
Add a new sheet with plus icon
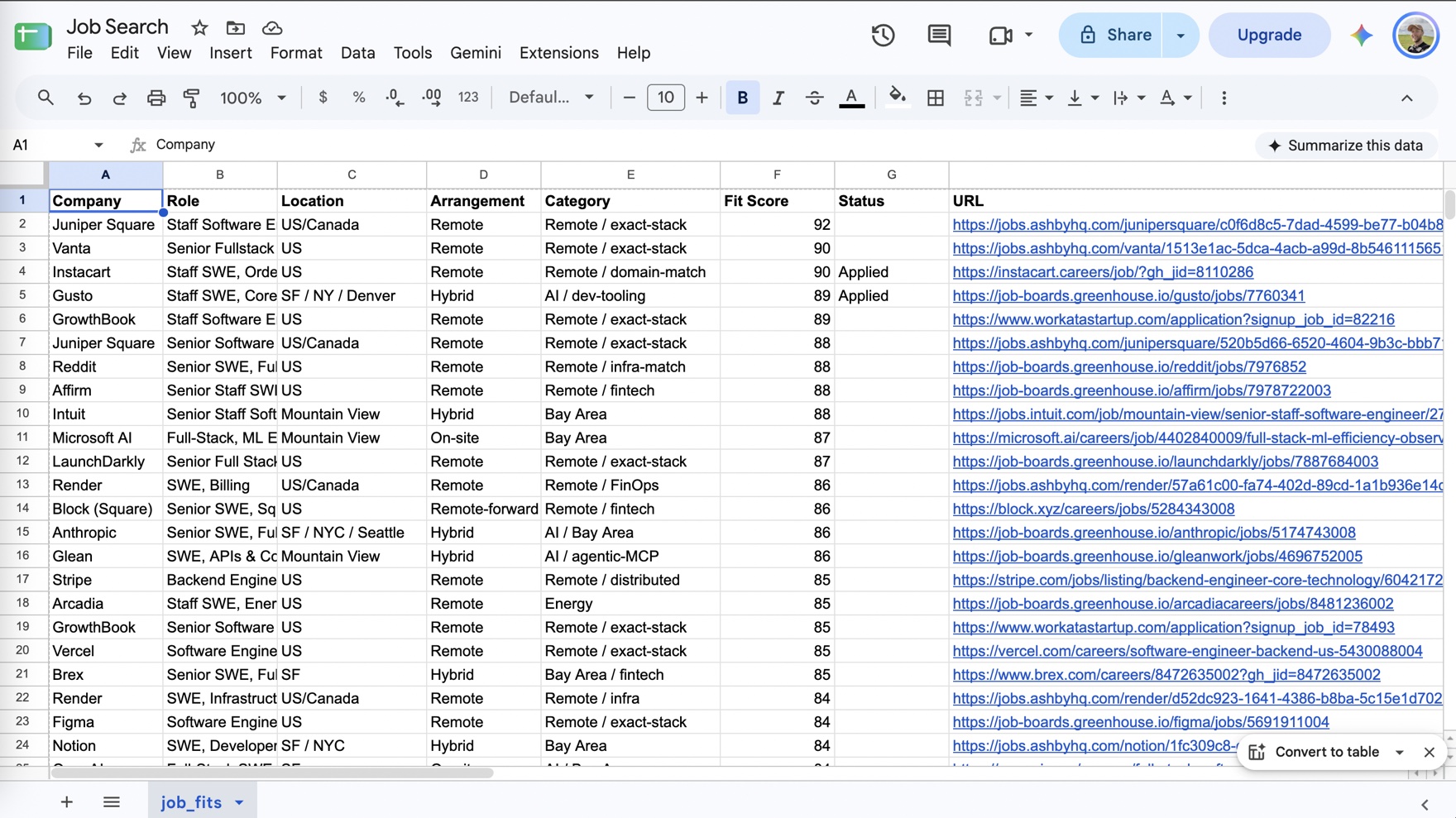click(x=66, y=802)
